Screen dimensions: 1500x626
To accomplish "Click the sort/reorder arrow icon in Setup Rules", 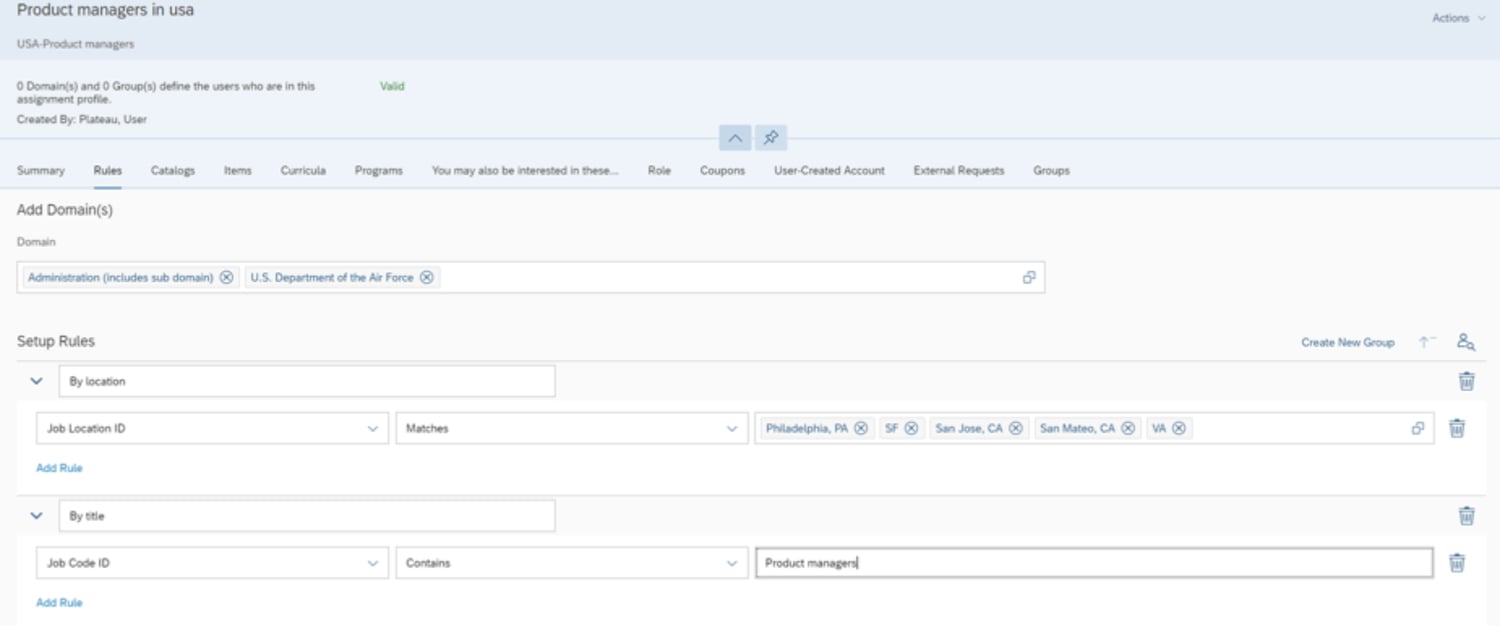I will click(1427, 342).
